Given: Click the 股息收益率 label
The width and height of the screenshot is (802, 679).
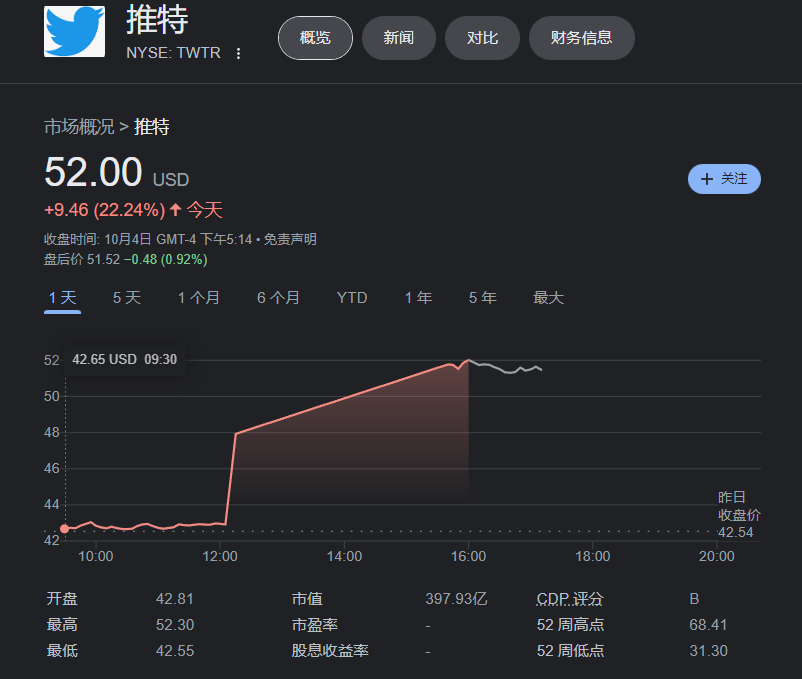Looking at the screenshot, I should (x=330, y=651).
